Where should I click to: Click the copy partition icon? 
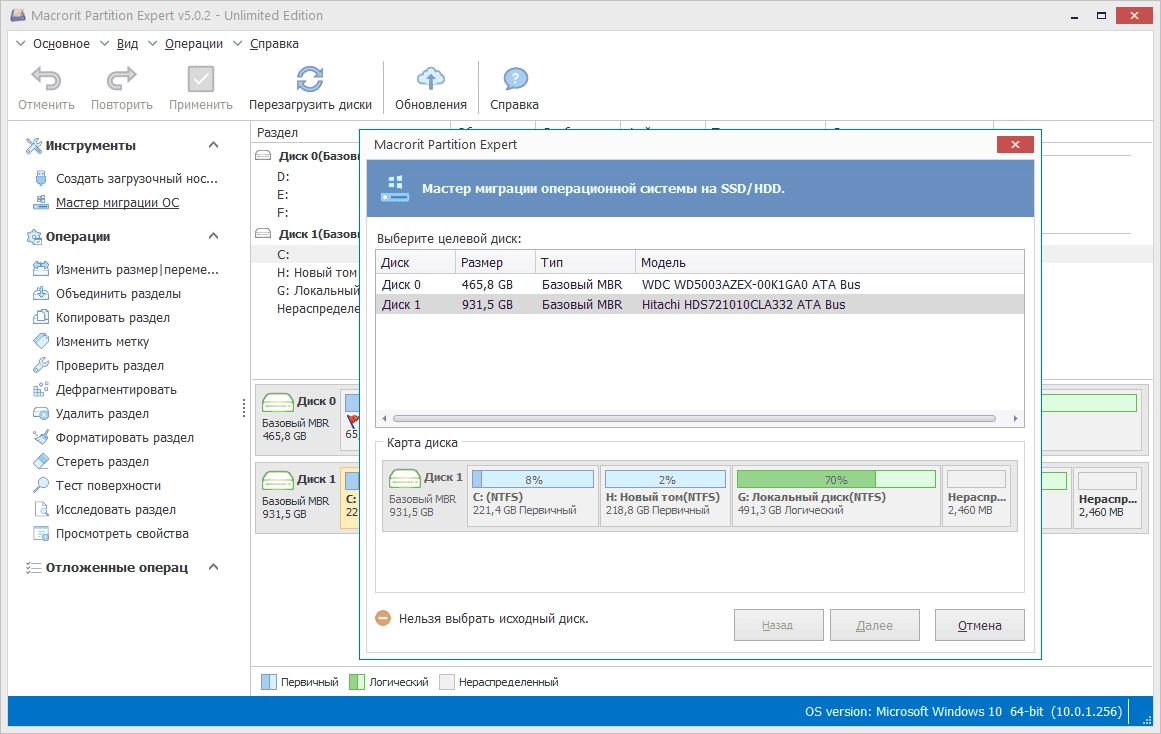[x=41, y=317]
